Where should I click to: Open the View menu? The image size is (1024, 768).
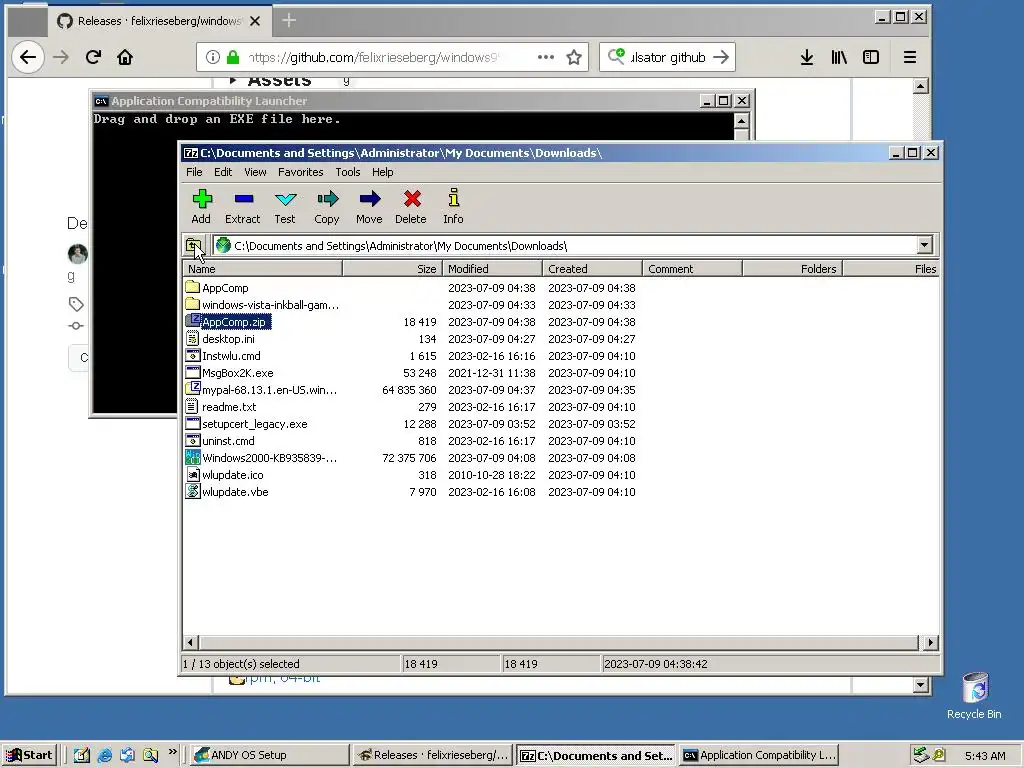pos(255,172)
